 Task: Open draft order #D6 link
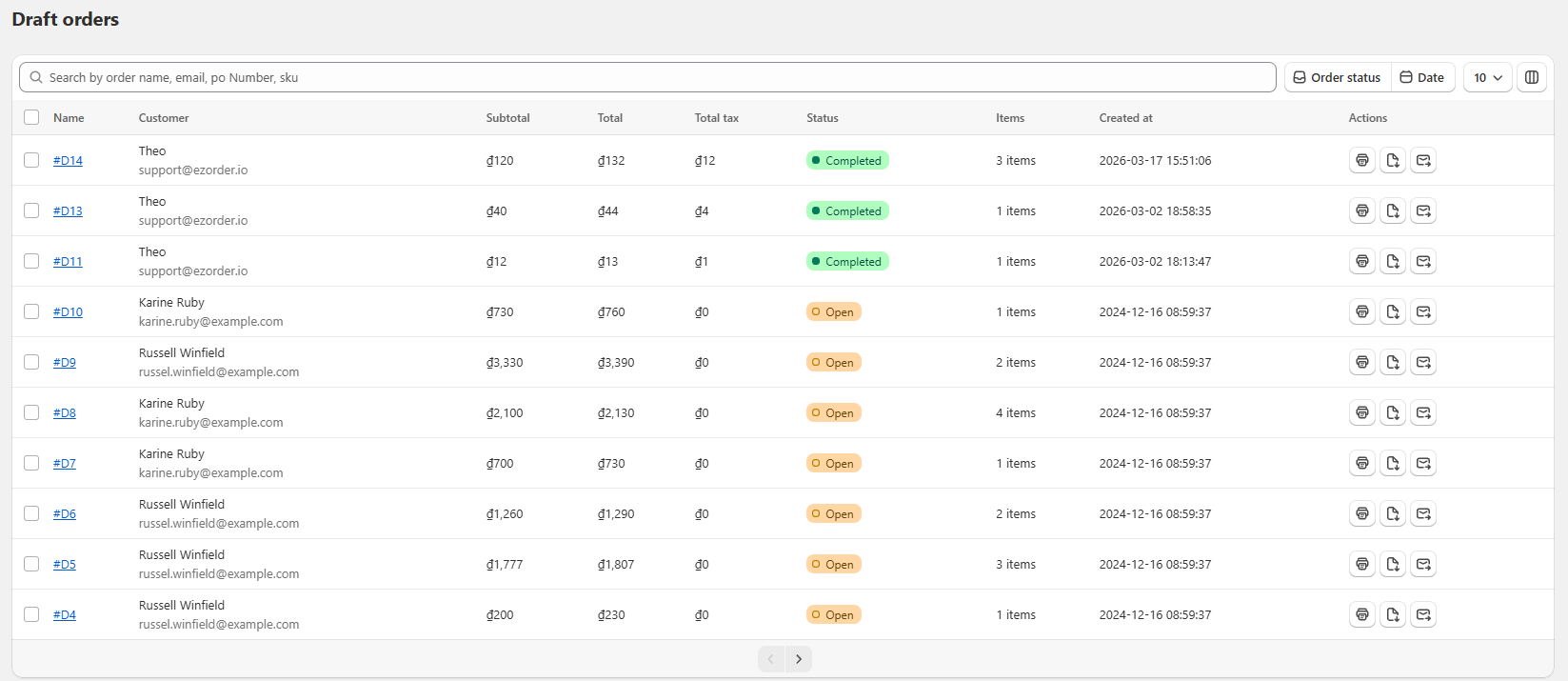point(65,513)
